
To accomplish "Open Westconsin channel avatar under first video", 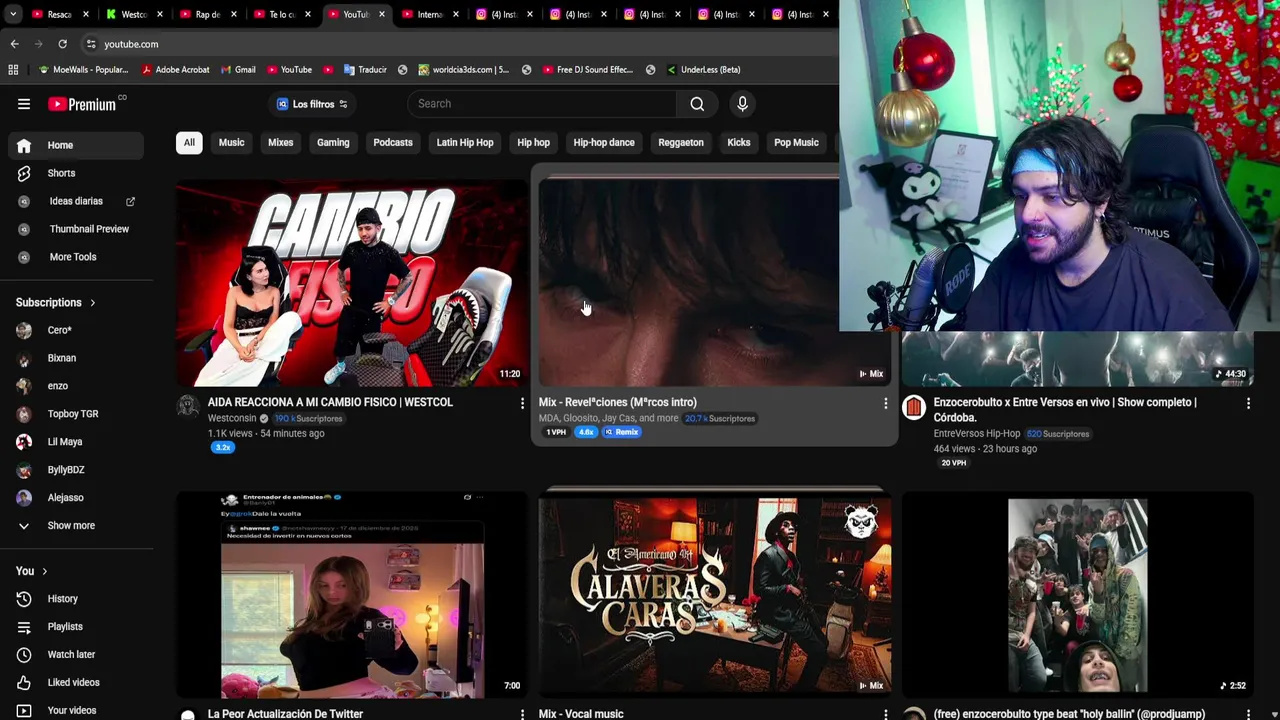I will [x=188, y=406].
